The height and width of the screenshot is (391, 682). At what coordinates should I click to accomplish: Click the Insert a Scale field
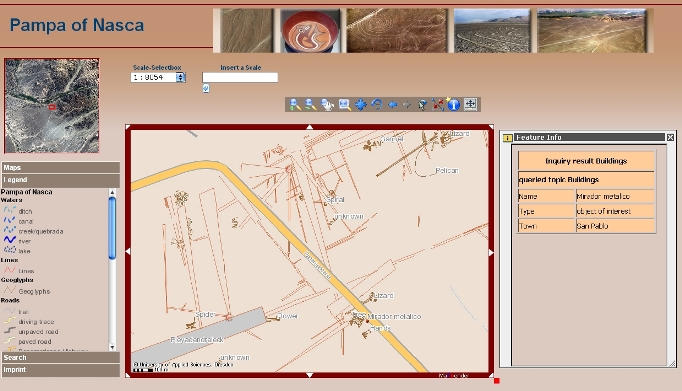[240, 77]
